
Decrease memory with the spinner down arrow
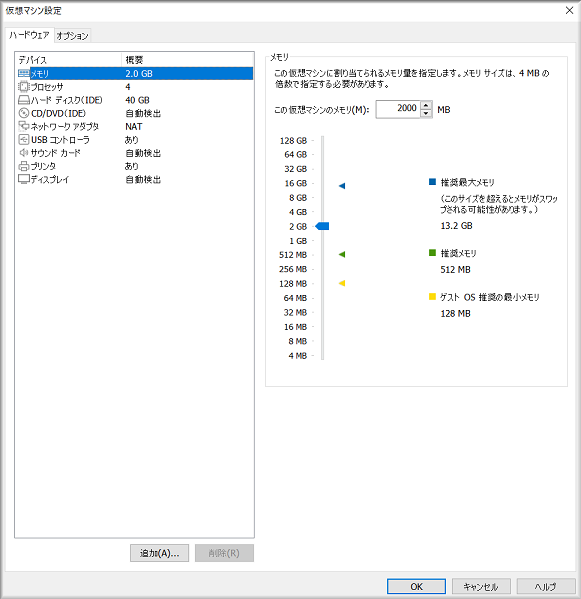point(426,113)
